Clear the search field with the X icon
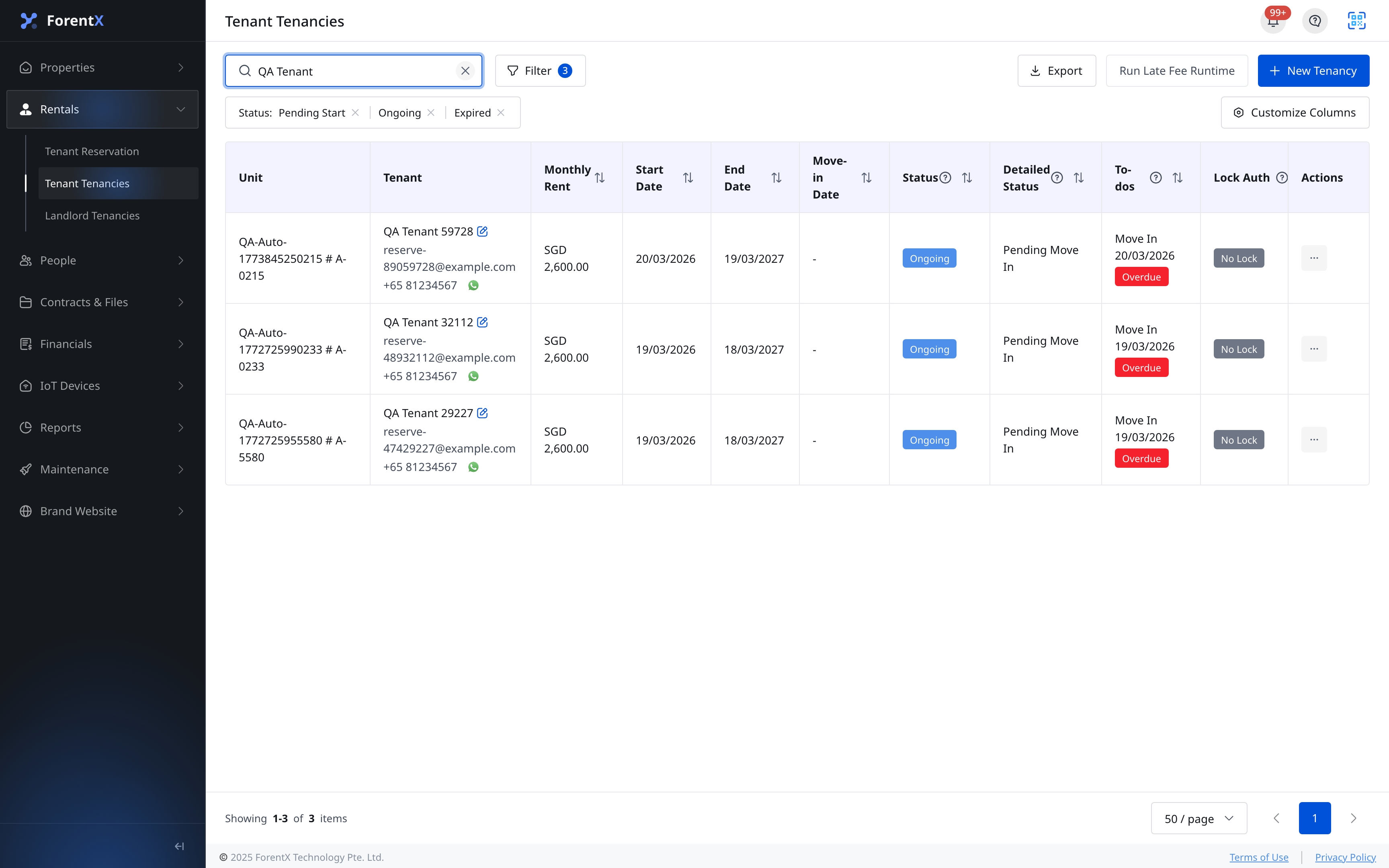This screenshot has width=1389, height=868. pos(465,71)
